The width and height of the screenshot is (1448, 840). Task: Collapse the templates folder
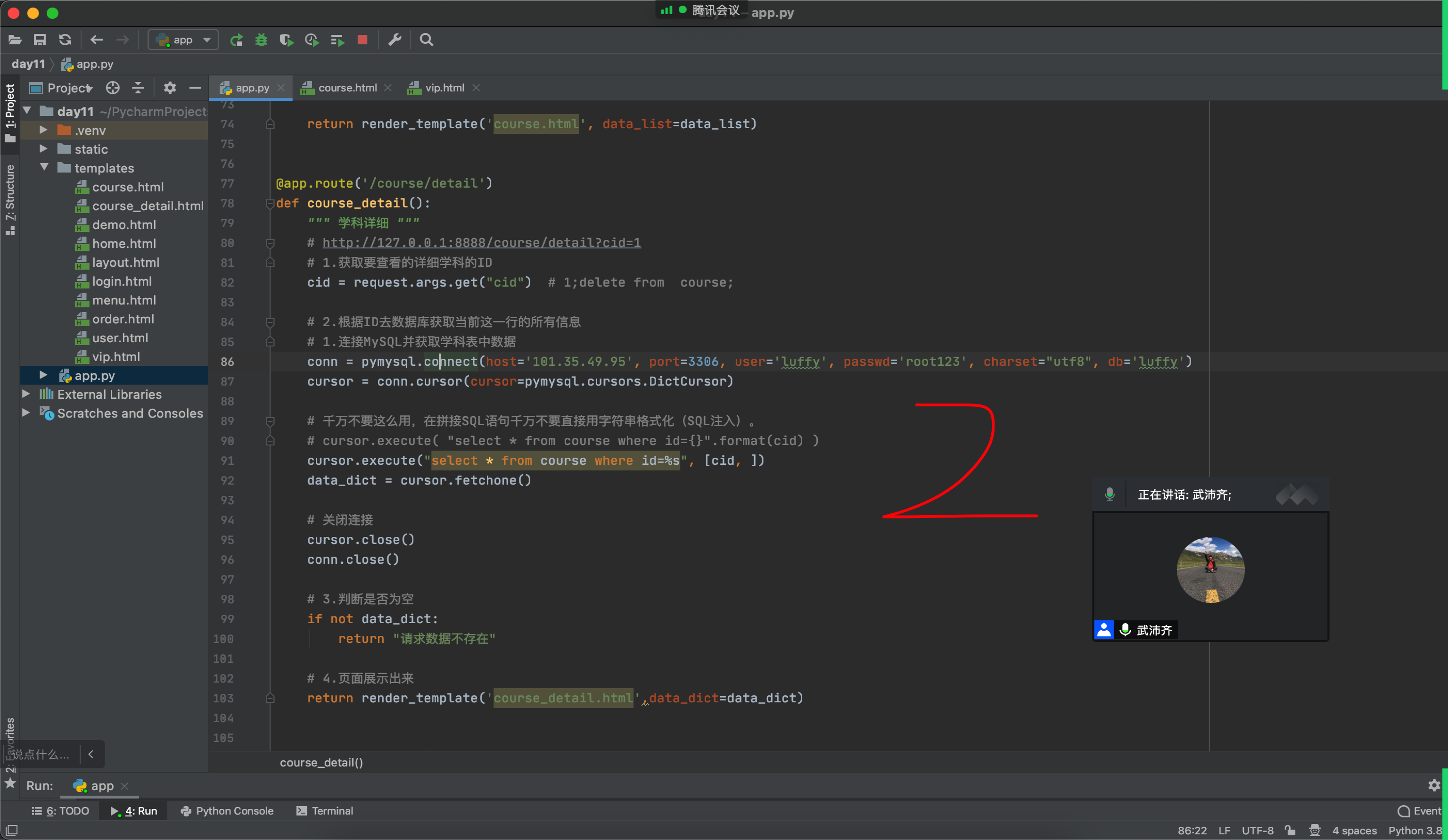point(44,168)
